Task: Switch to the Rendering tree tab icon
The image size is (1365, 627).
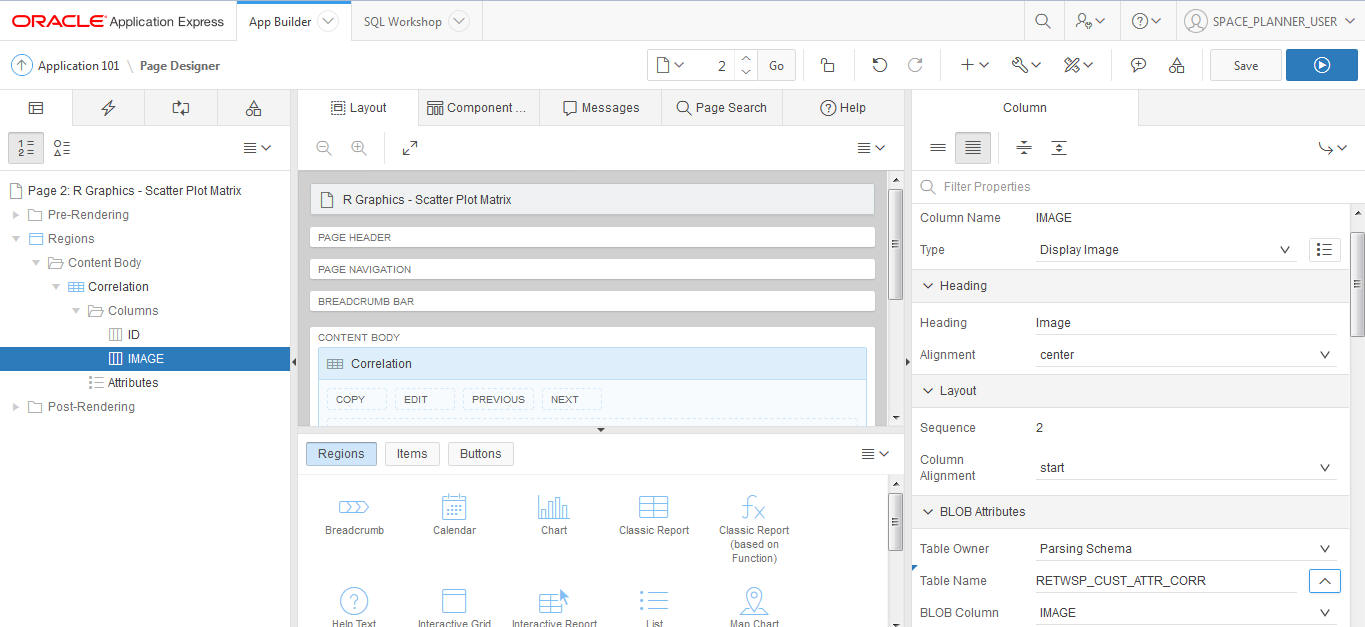Action: (36, 108)
